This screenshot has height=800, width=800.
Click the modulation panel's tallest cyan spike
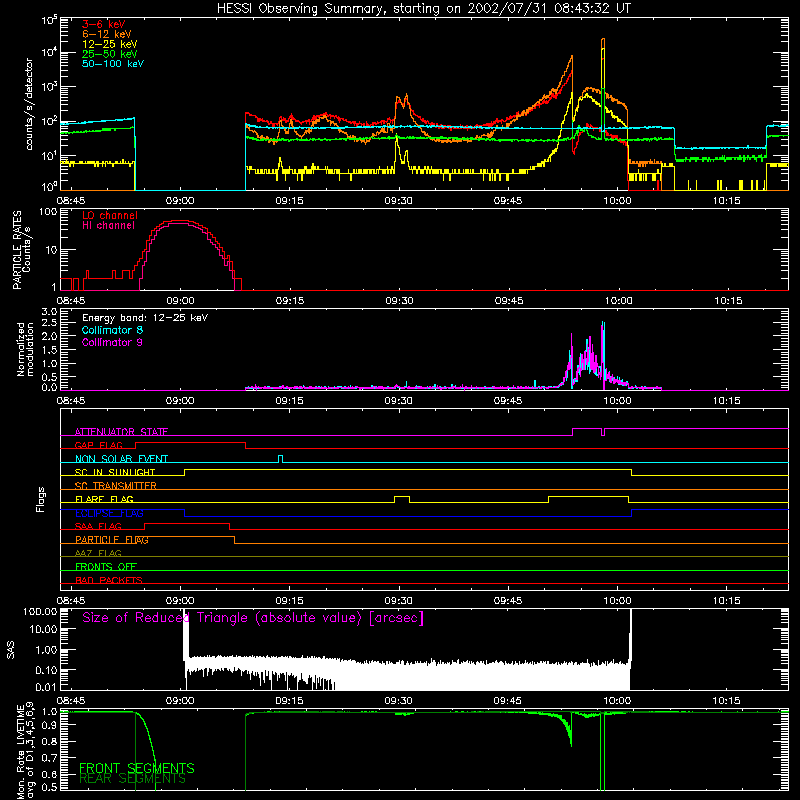[603, 323]
